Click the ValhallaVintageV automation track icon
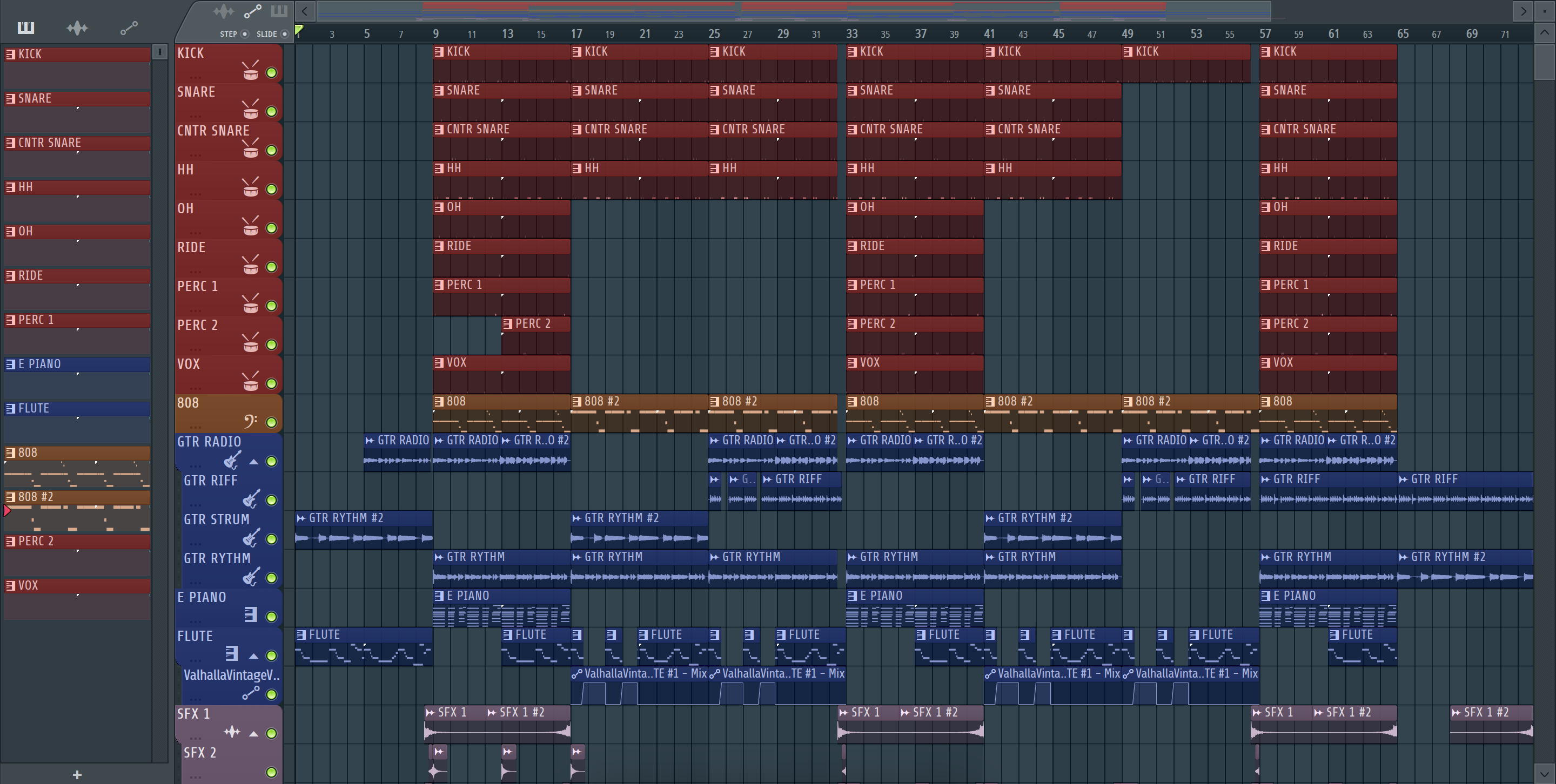The image size is (1556, 784). 250,693
